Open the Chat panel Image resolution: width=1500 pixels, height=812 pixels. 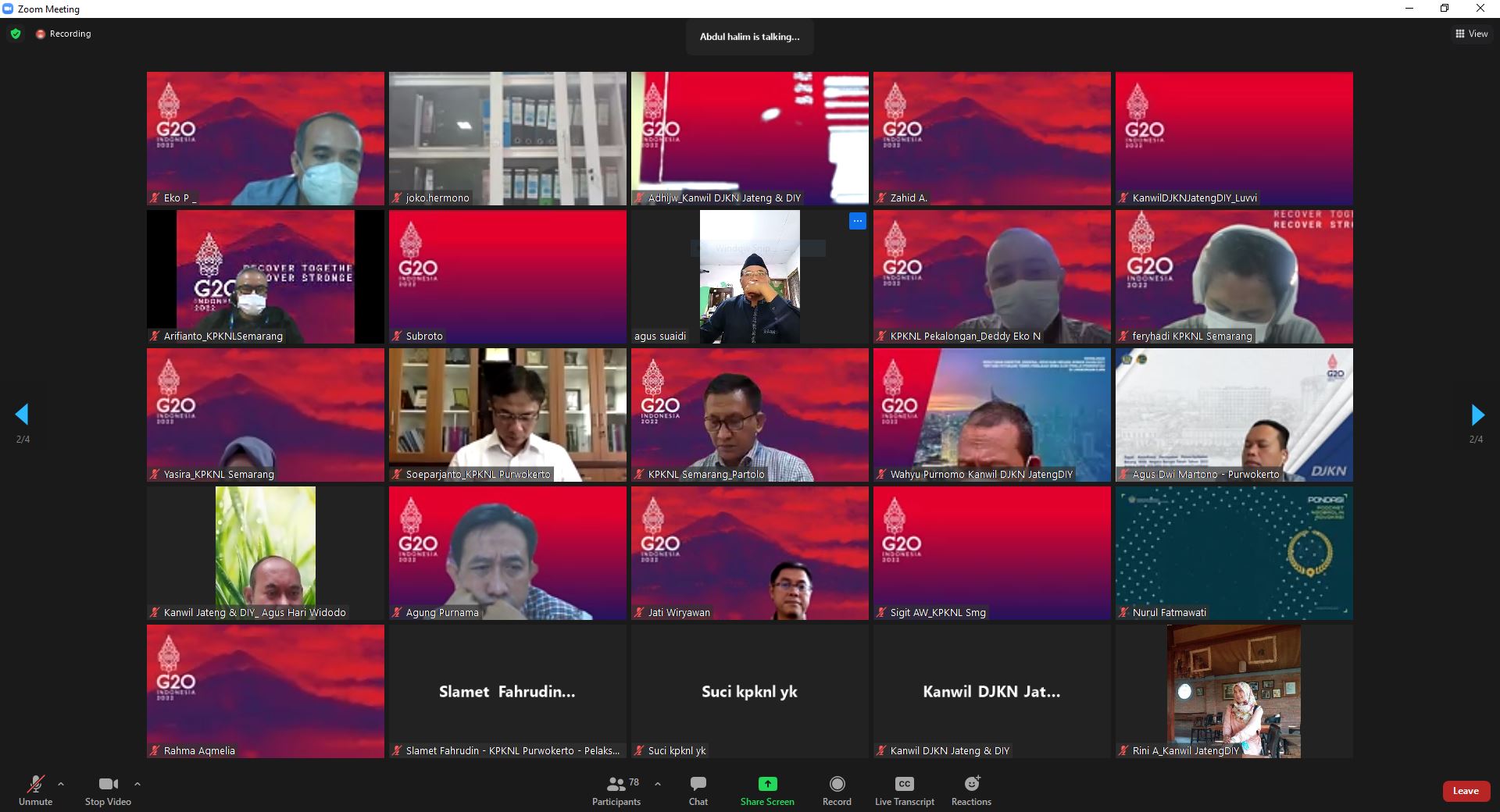tap(698, 784)
